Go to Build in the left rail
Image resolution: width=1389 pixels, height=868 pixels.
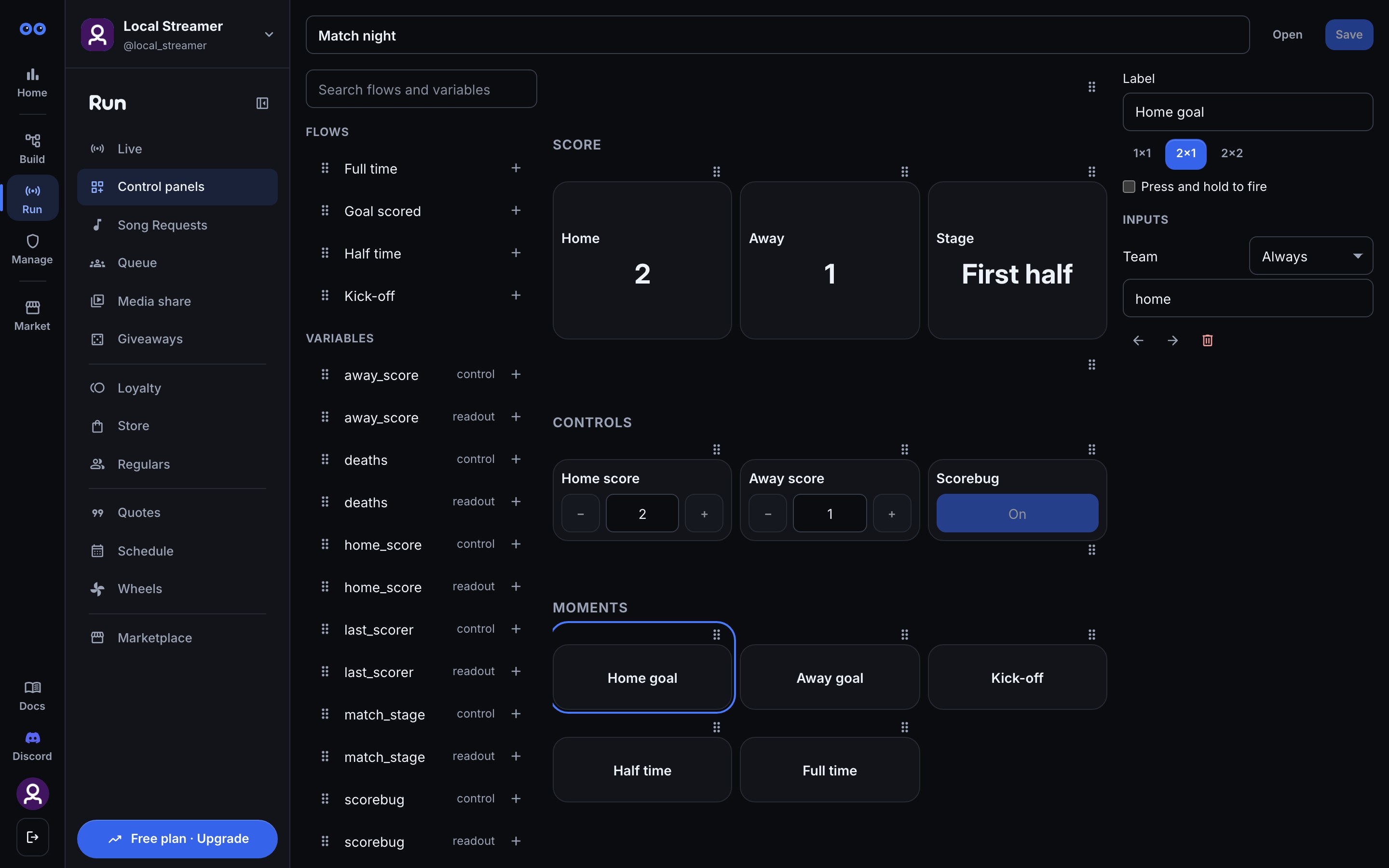tap(32, 149)
